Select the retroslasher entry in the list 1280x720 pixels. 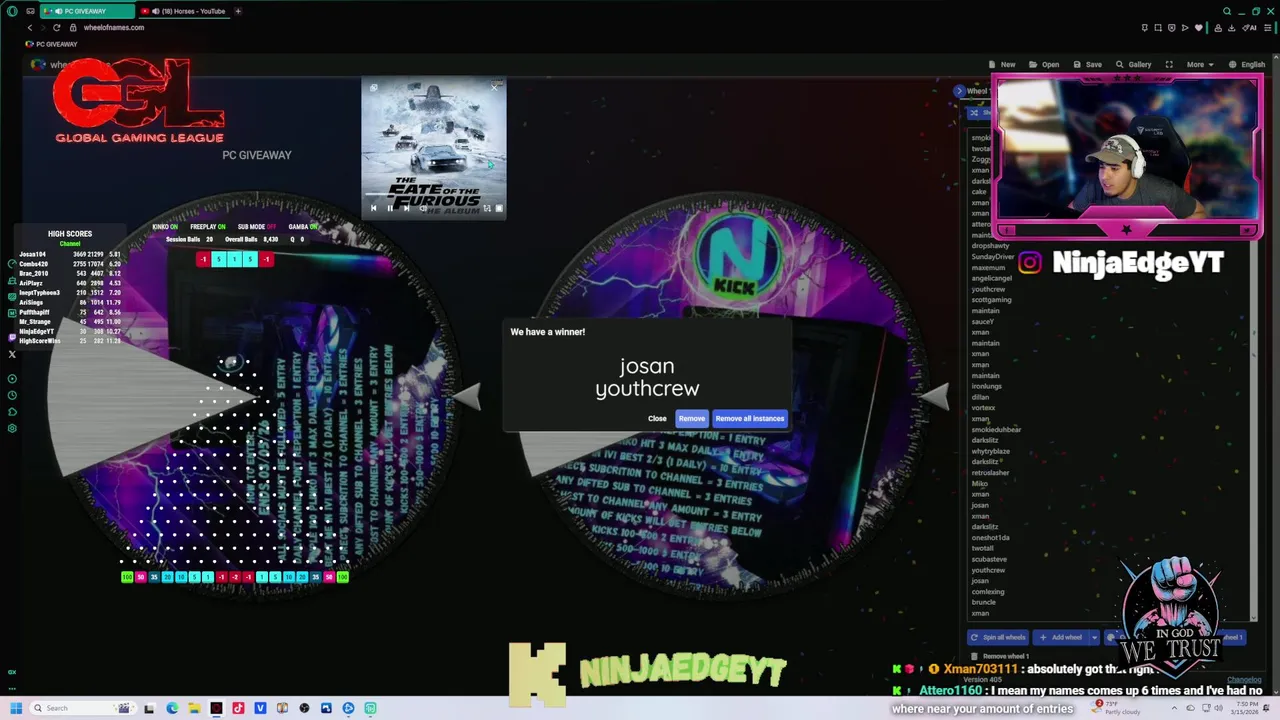pos(990,473)
